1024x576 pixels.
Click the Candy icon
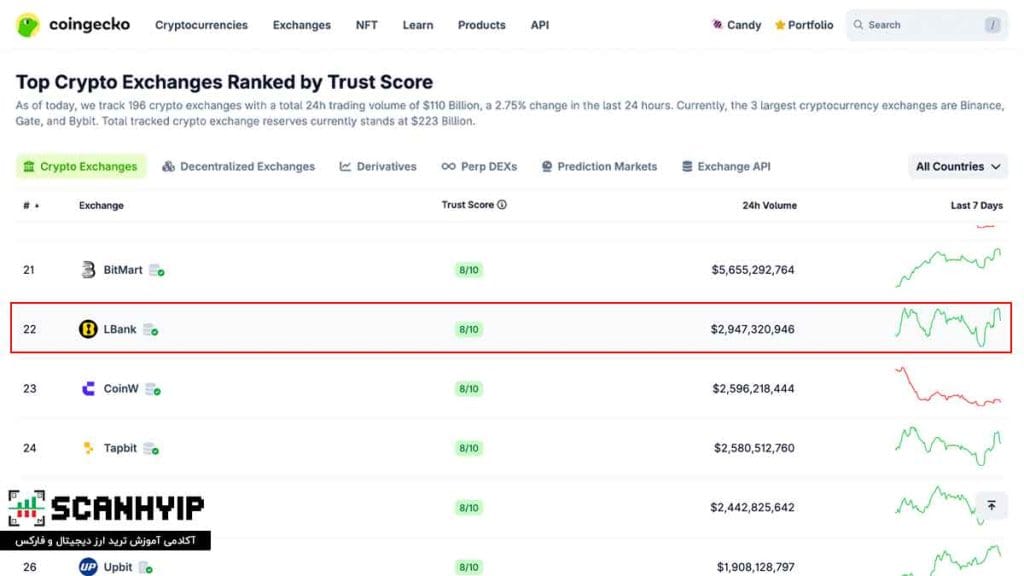pyautogui.click(x=717, y=24)
